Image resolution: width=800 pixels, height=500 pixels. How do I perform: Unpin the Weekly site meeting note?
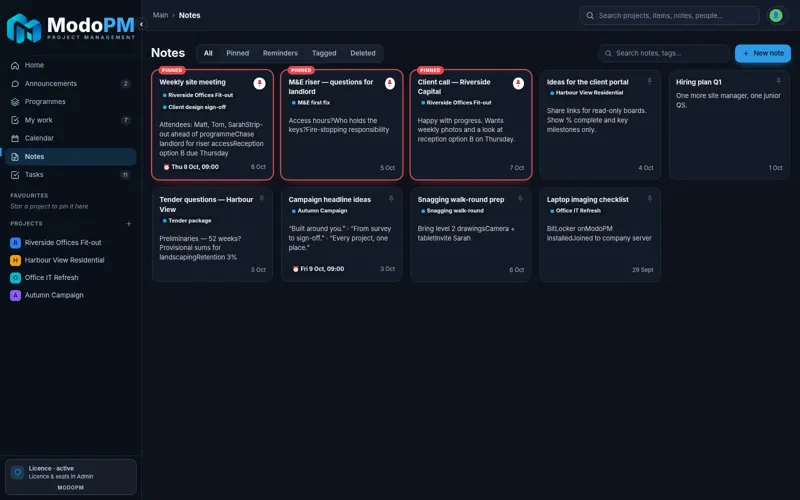[259, 83]
